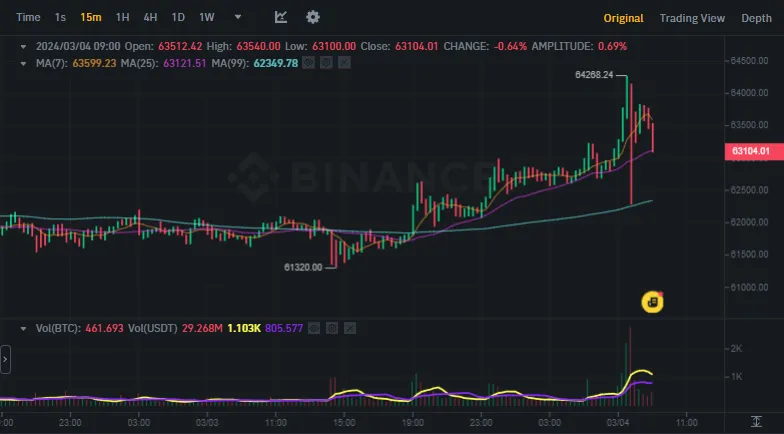Viewport: 784px width, 434px height.
Task: Switch to Trading View chart
Action: tap(692, 18)
